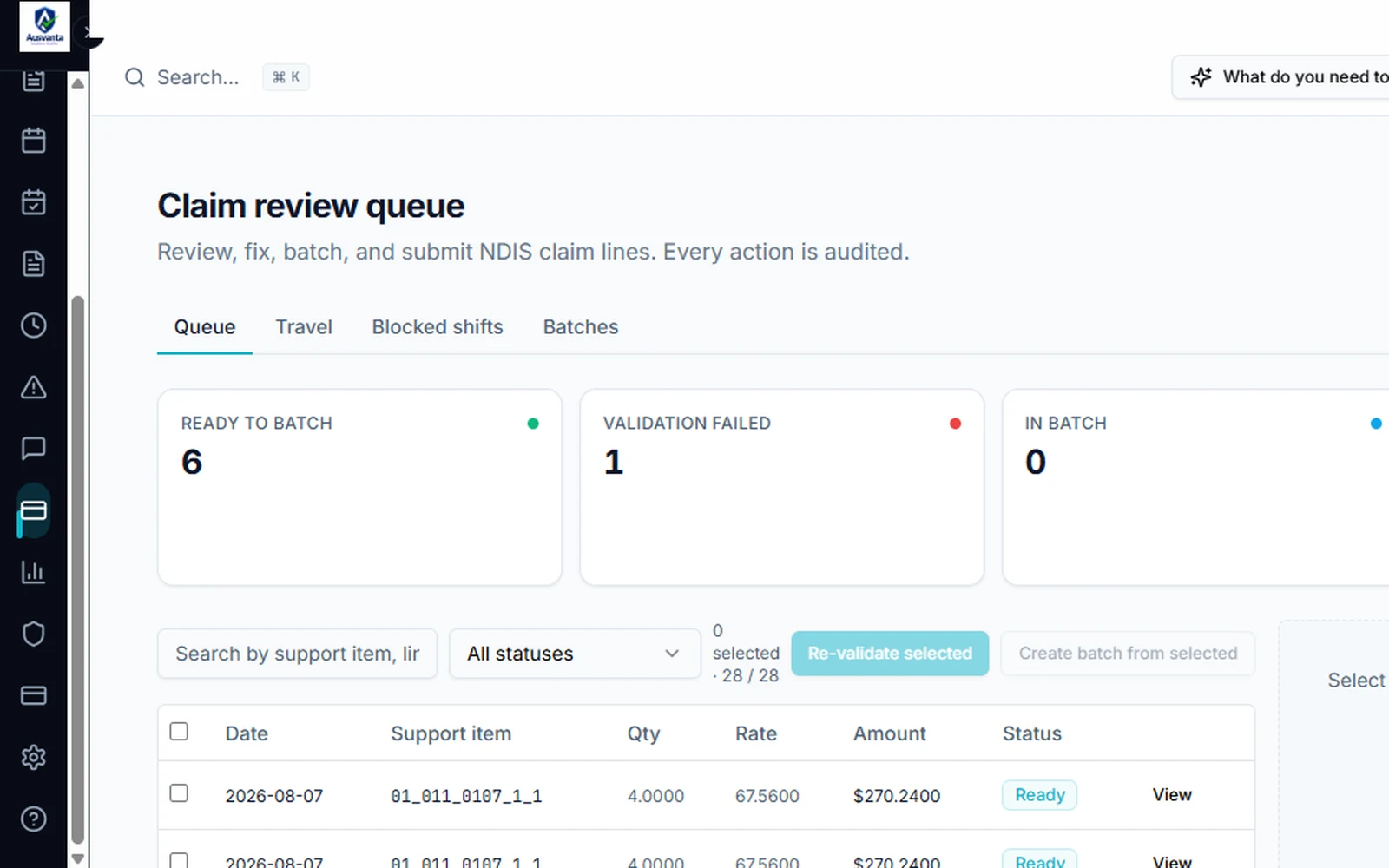Switch to the Travel tab
1389x868 pixels.
coord(304,327)
